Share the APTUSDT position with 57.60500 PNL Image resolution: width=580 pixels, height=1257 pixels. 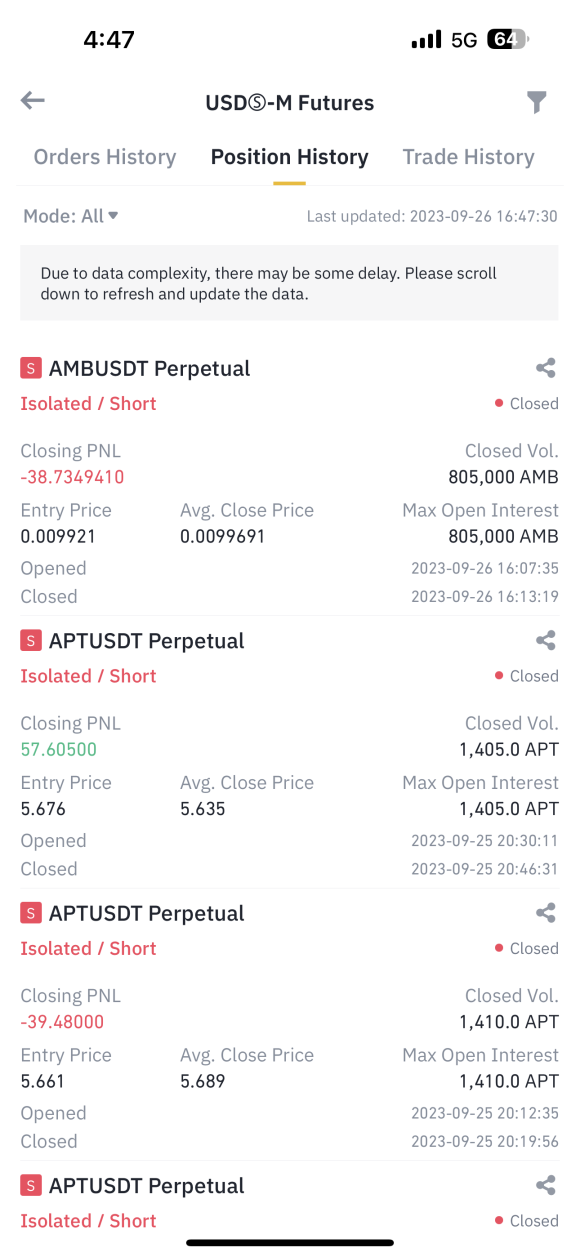546,641
